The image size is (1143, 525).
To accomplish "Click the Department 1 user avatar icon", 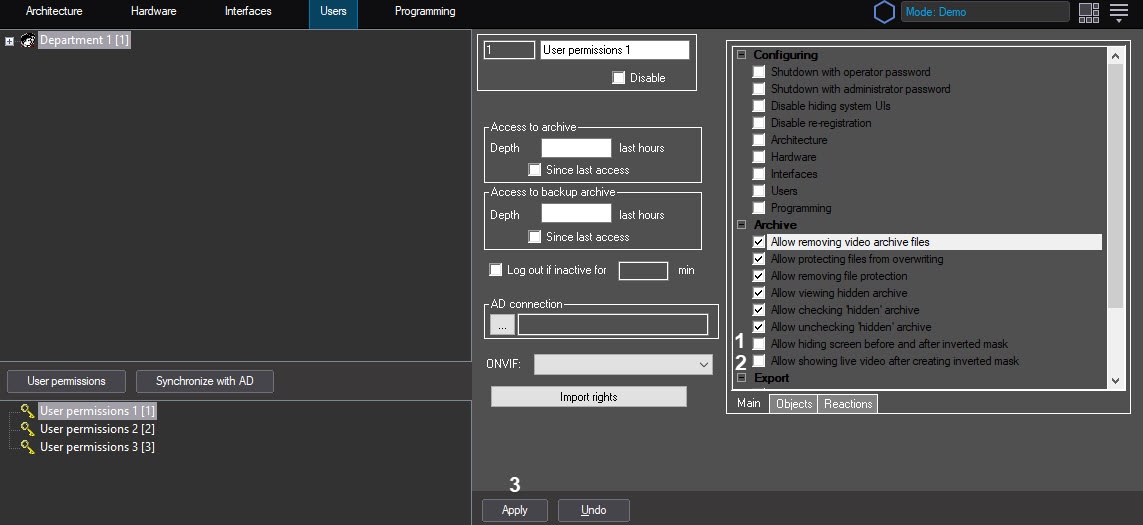I will coord(27,41).
